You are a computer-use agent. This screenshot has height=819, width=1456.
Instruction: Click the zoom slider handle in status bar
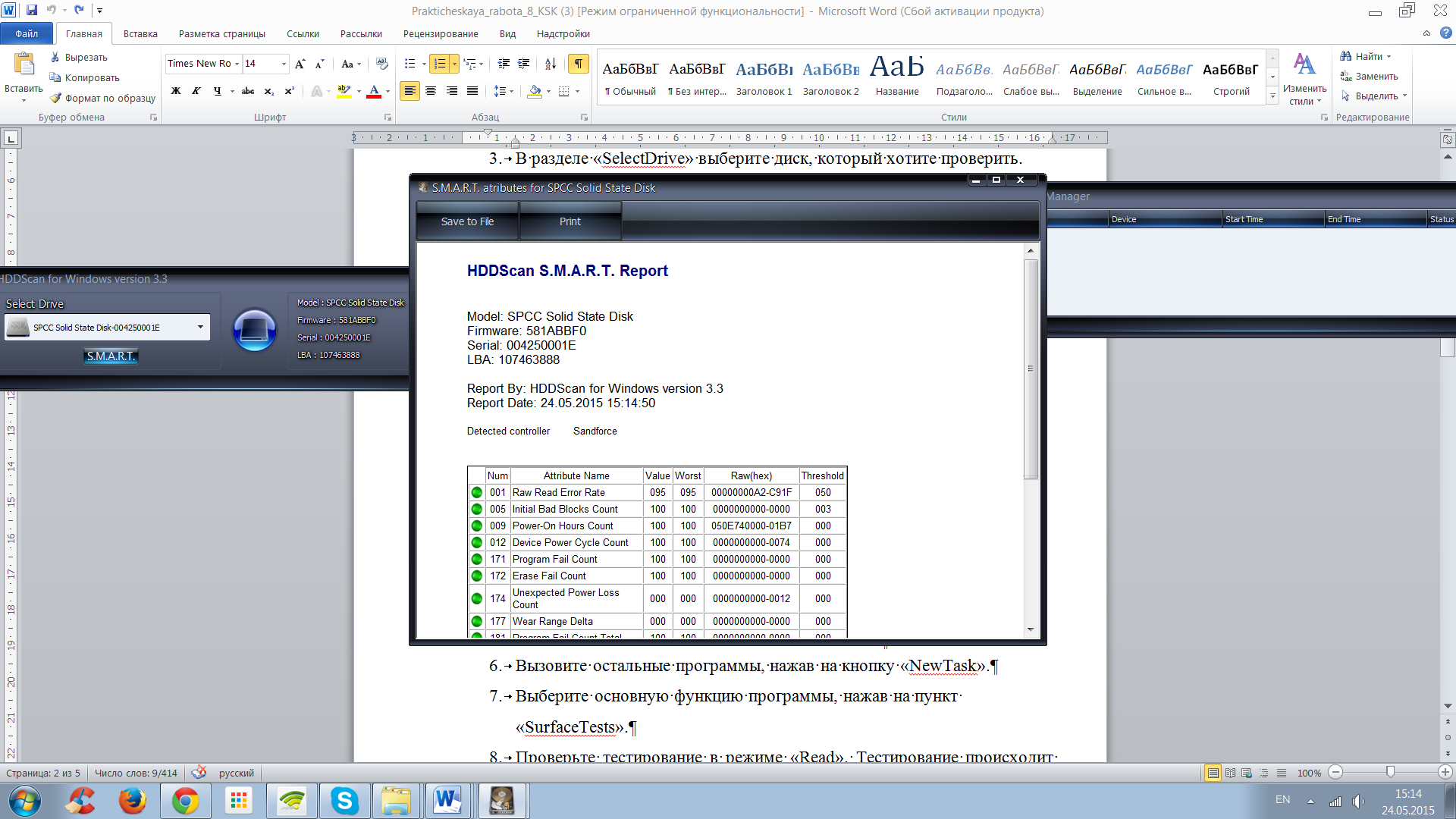click(x=1390, y=772)
